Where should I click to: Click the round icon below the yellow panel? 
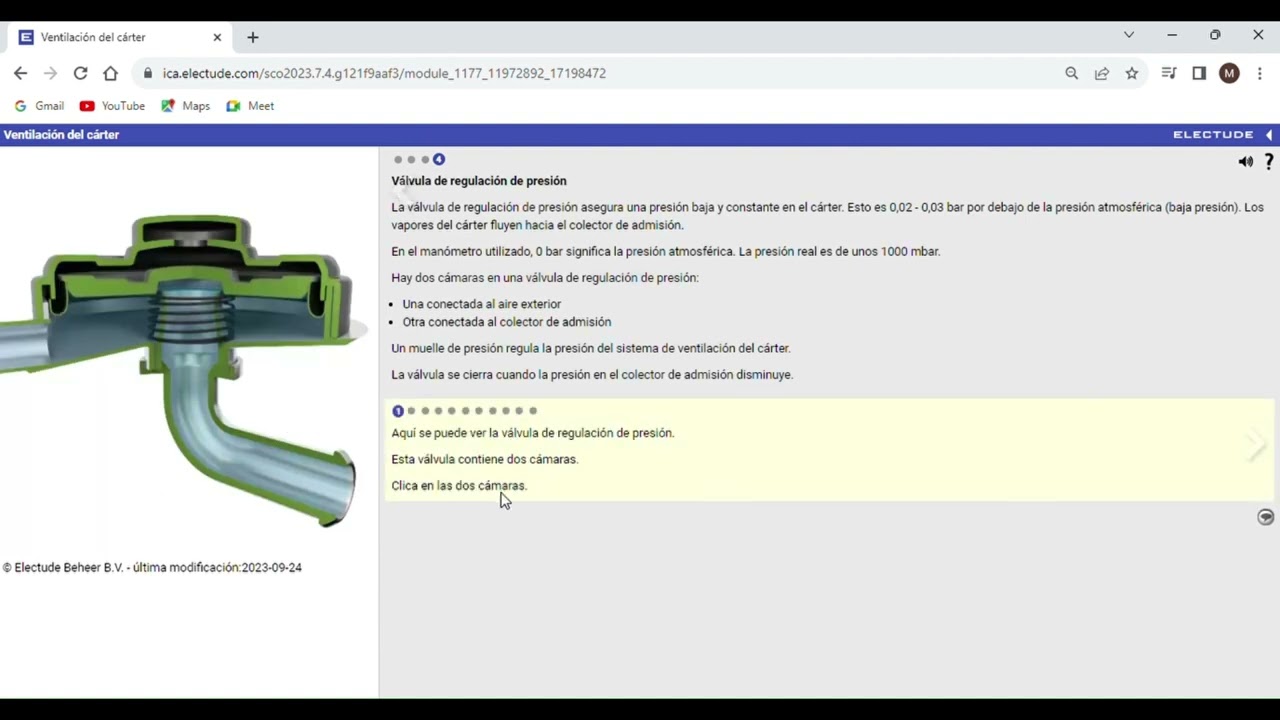1266,516
